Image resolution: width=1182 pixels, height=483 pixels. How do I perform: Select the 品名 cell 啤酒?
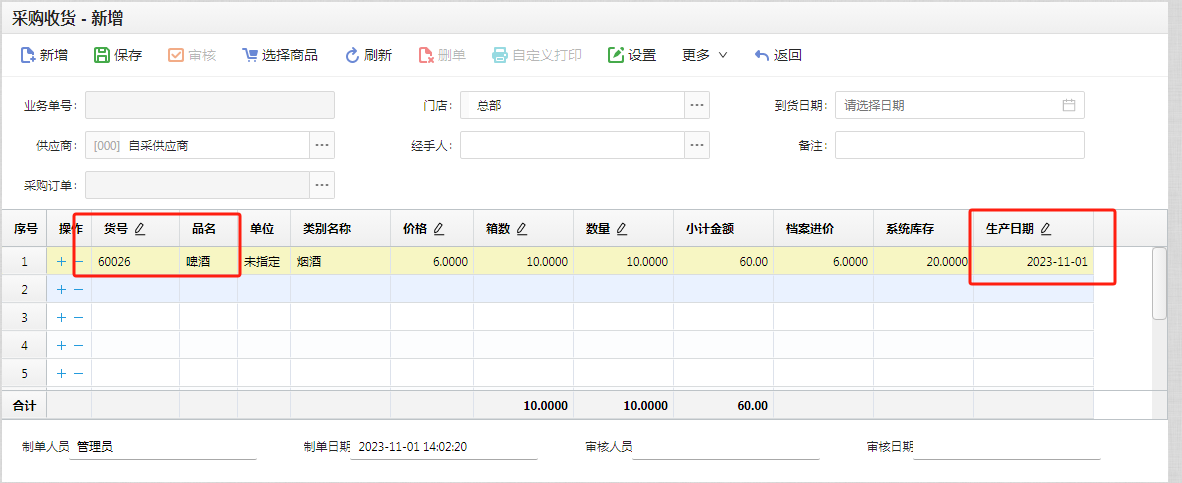(x=209, y=261)
